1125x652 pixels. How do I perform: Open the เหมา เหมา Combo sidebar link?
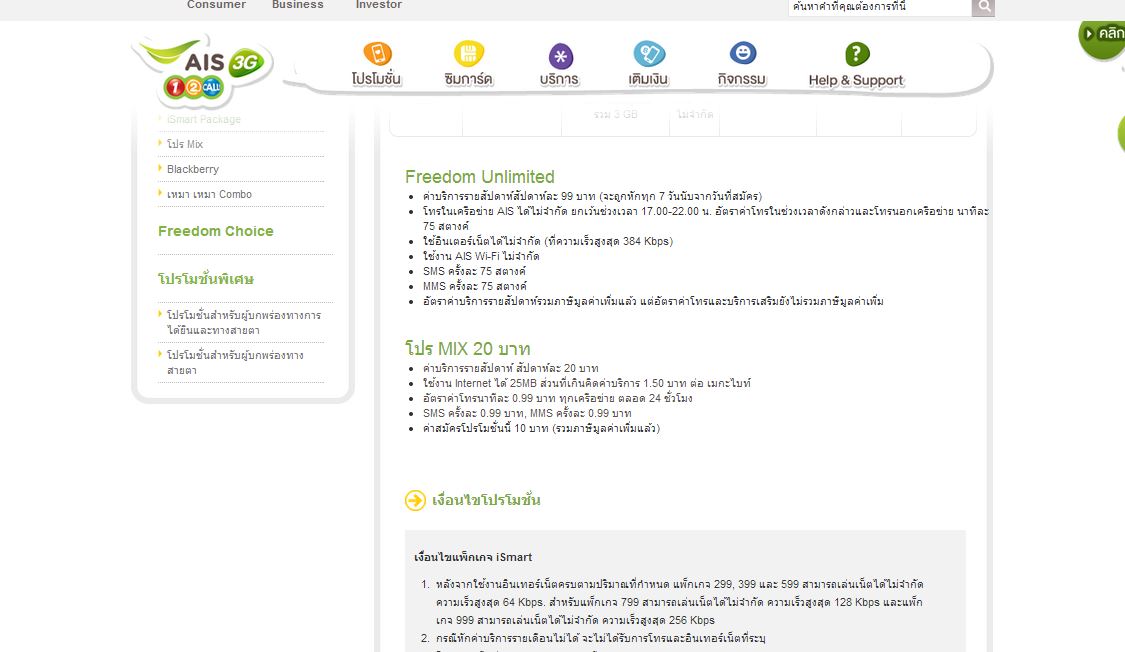(x=209, y=194)
